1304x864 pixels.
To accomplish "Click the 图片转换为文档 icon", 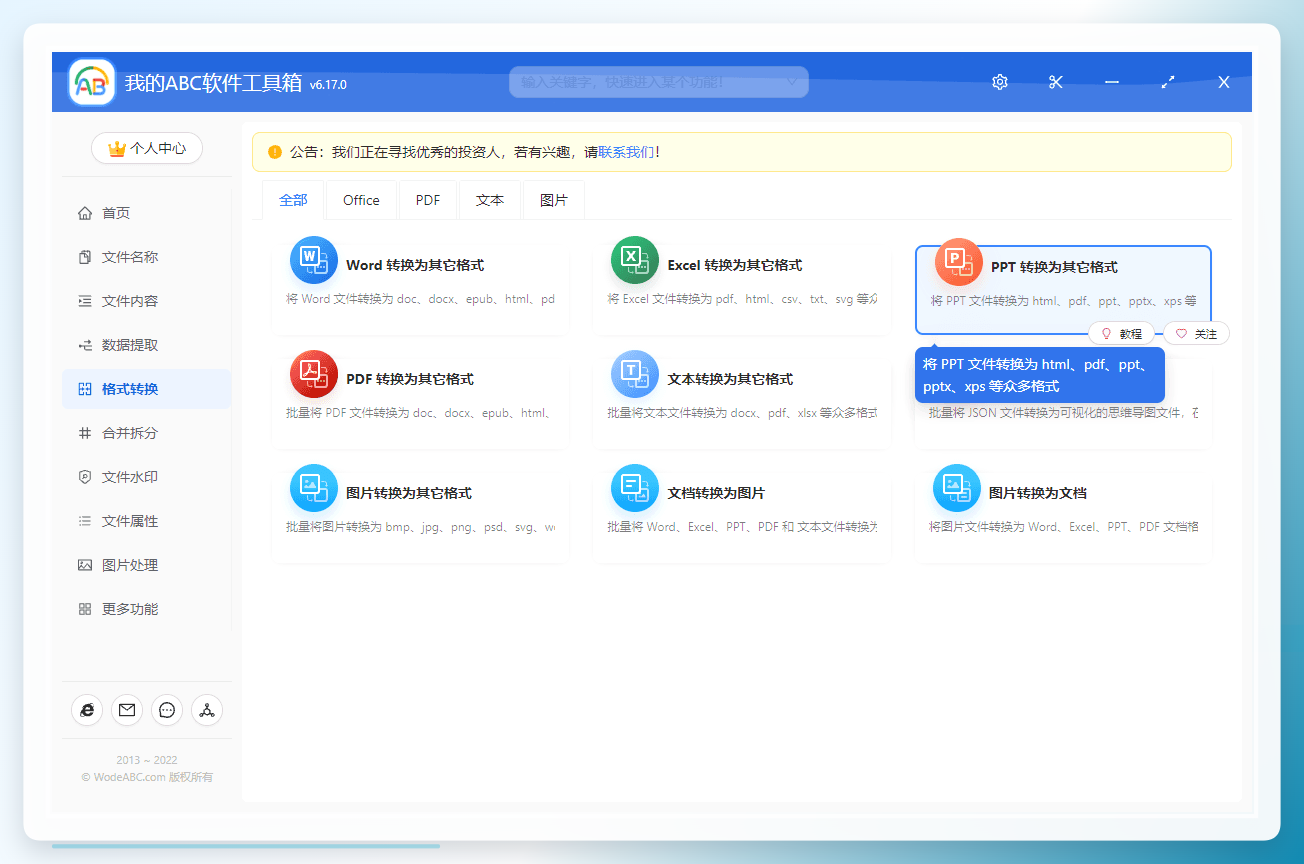I will pos(957,488).
